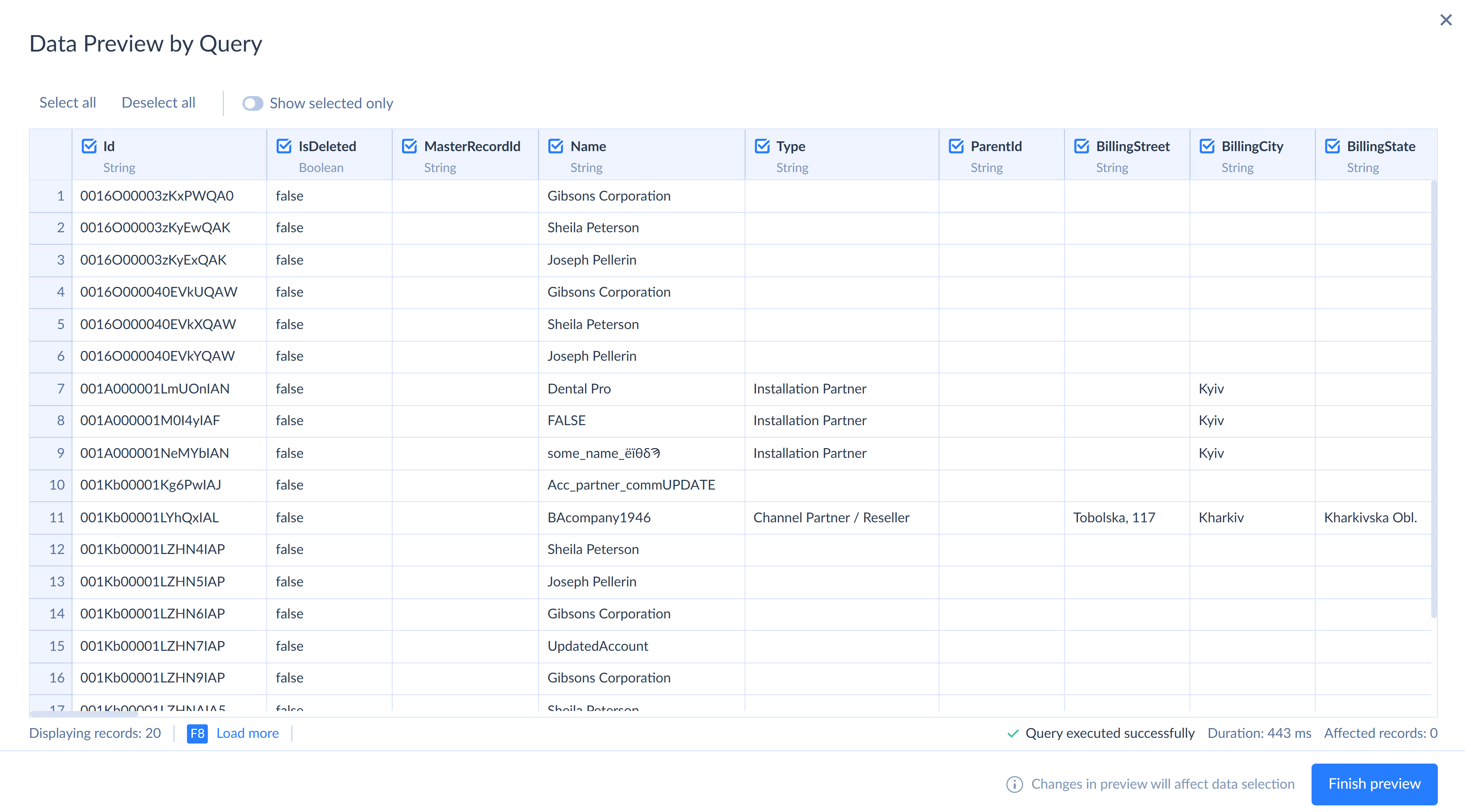Uncheck the ParentId column checkbox
The image size is (1465, 812).
coord(956,146)
